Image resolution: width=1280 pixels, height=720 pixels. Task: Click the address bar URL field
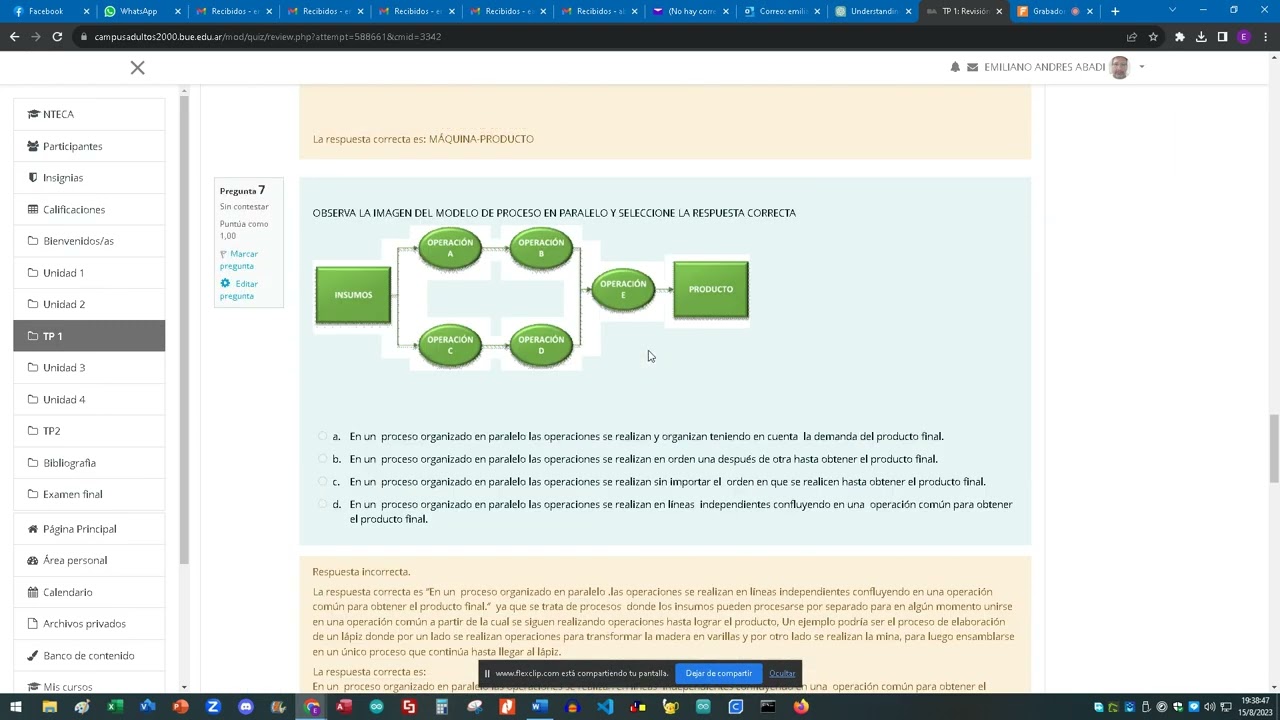tap(600, 37)
